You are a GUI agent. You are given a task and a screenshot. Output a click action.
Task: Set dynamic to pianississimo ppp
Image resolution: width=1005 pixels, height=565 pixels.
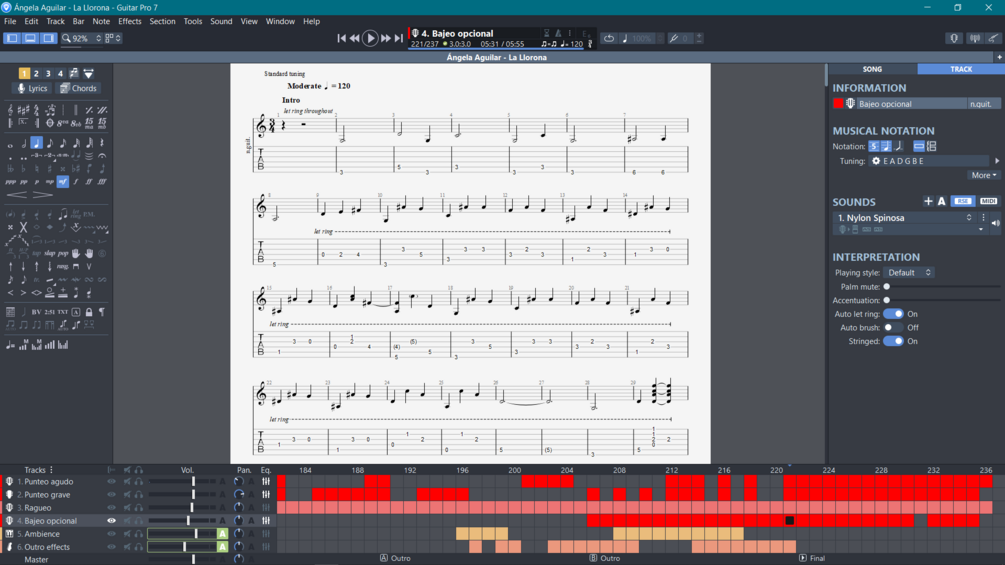click(x=10, y=182)
